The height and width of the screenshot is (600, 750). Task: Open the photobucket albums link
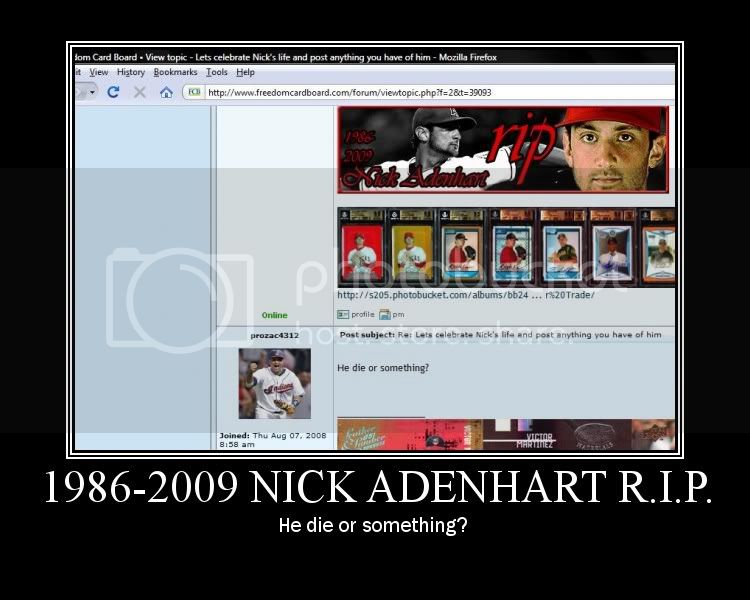[x=466, y=295]
